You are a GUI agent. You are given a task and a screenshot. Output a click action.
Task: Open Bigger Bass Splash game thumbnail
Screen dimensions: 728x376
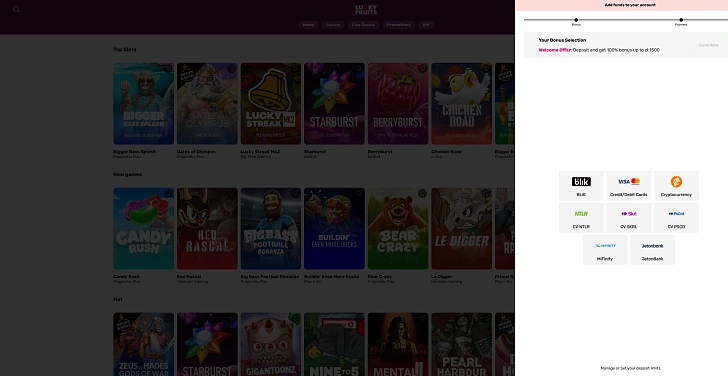pyautogui.click(x=143, y=104)
